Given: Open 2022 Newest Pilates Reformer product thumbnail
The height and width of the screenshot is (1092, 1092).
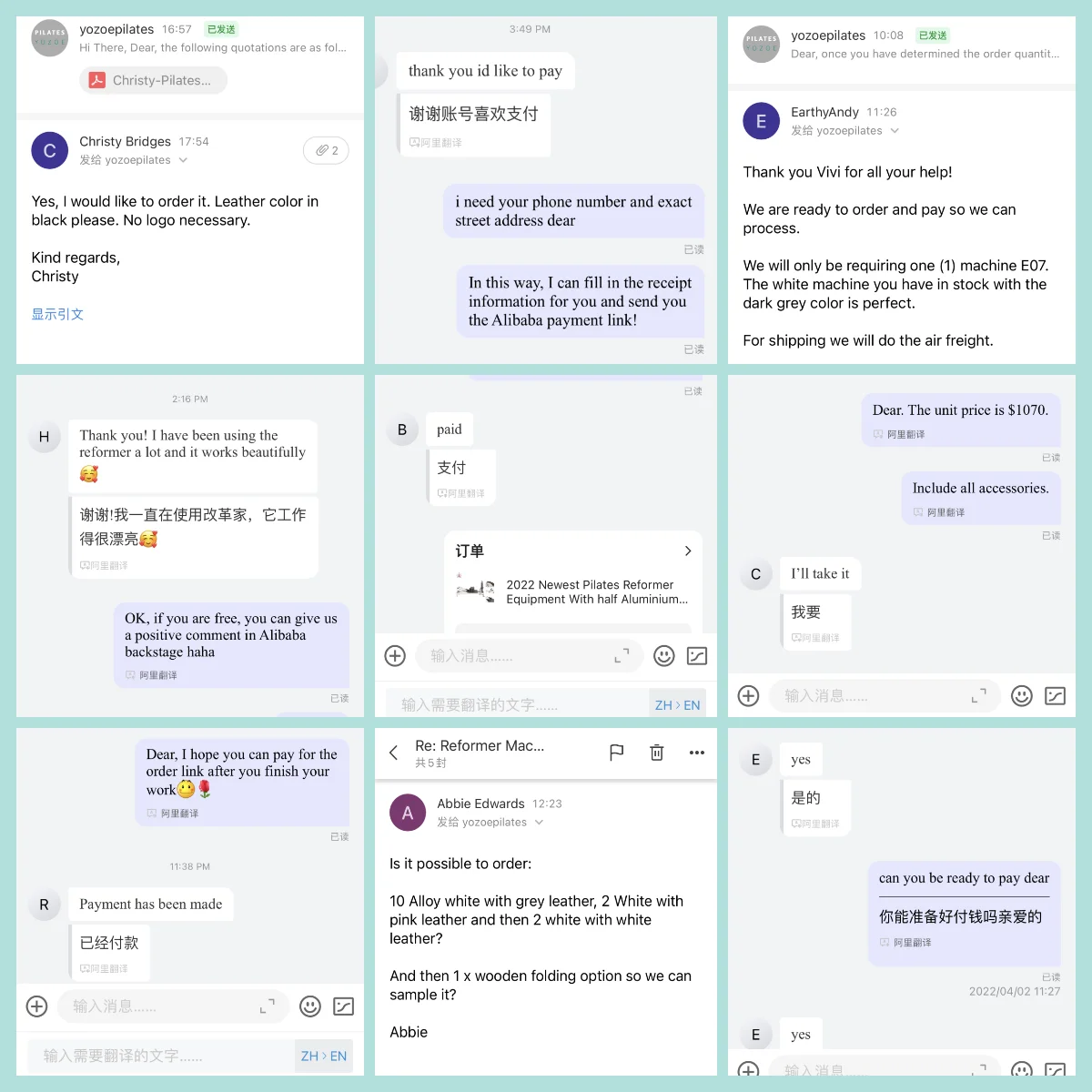Looking at the screenshot, I should [x=475, y=591].
